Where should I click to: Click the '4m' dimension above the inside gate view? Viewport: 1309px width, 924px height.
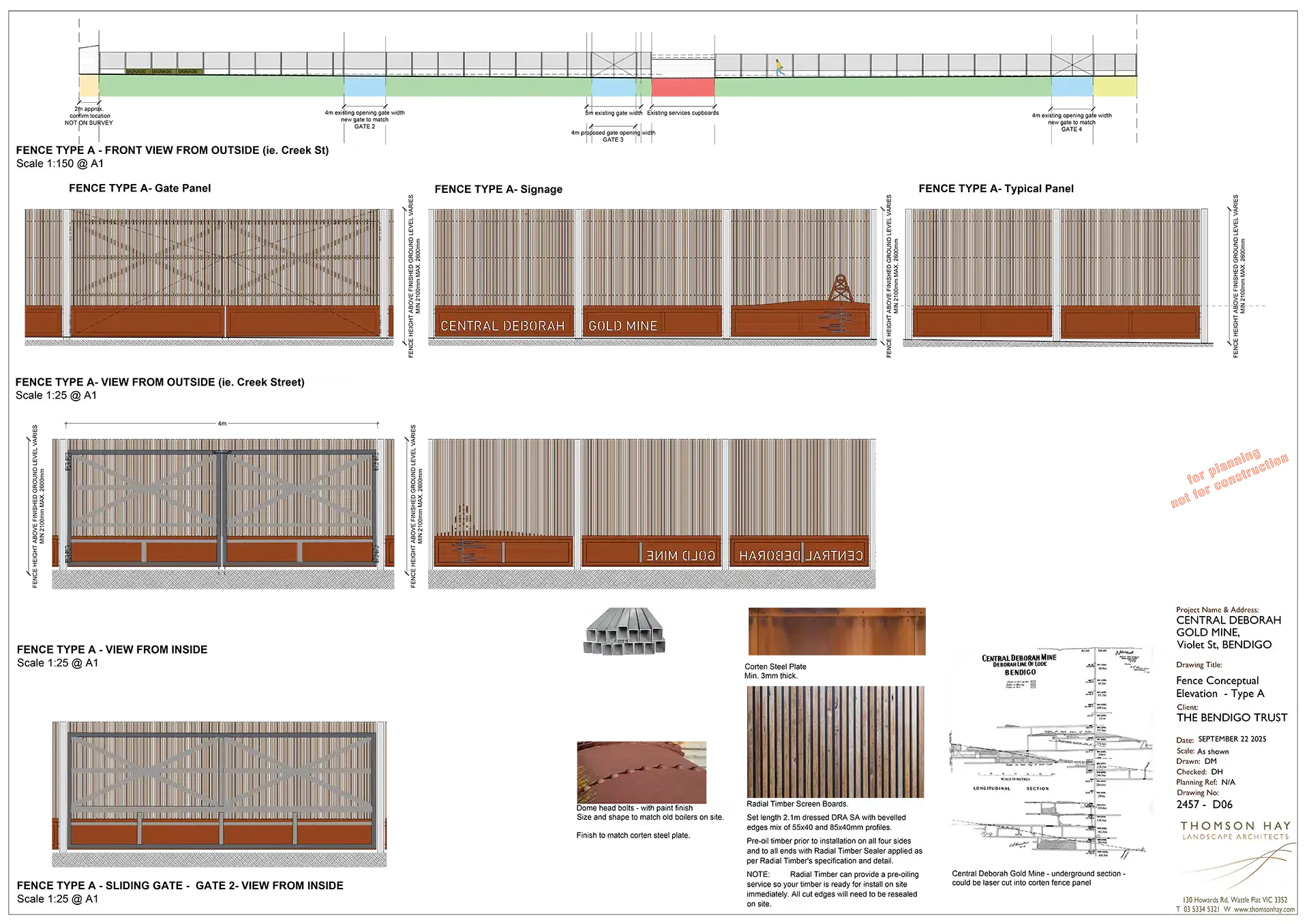[x=222, y=424]
